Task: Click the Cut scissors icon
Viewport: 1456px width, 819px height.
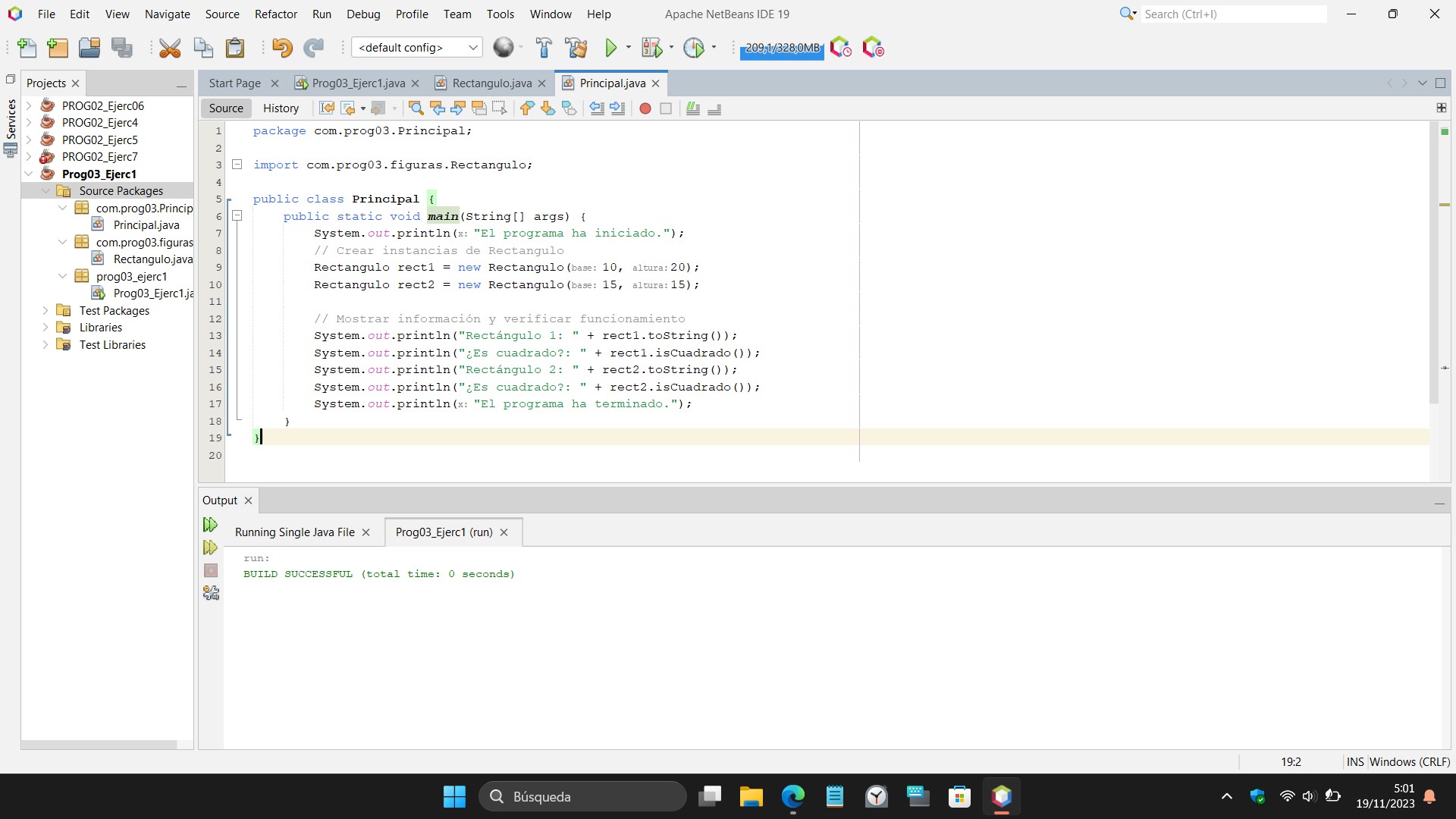Action: 170,48
